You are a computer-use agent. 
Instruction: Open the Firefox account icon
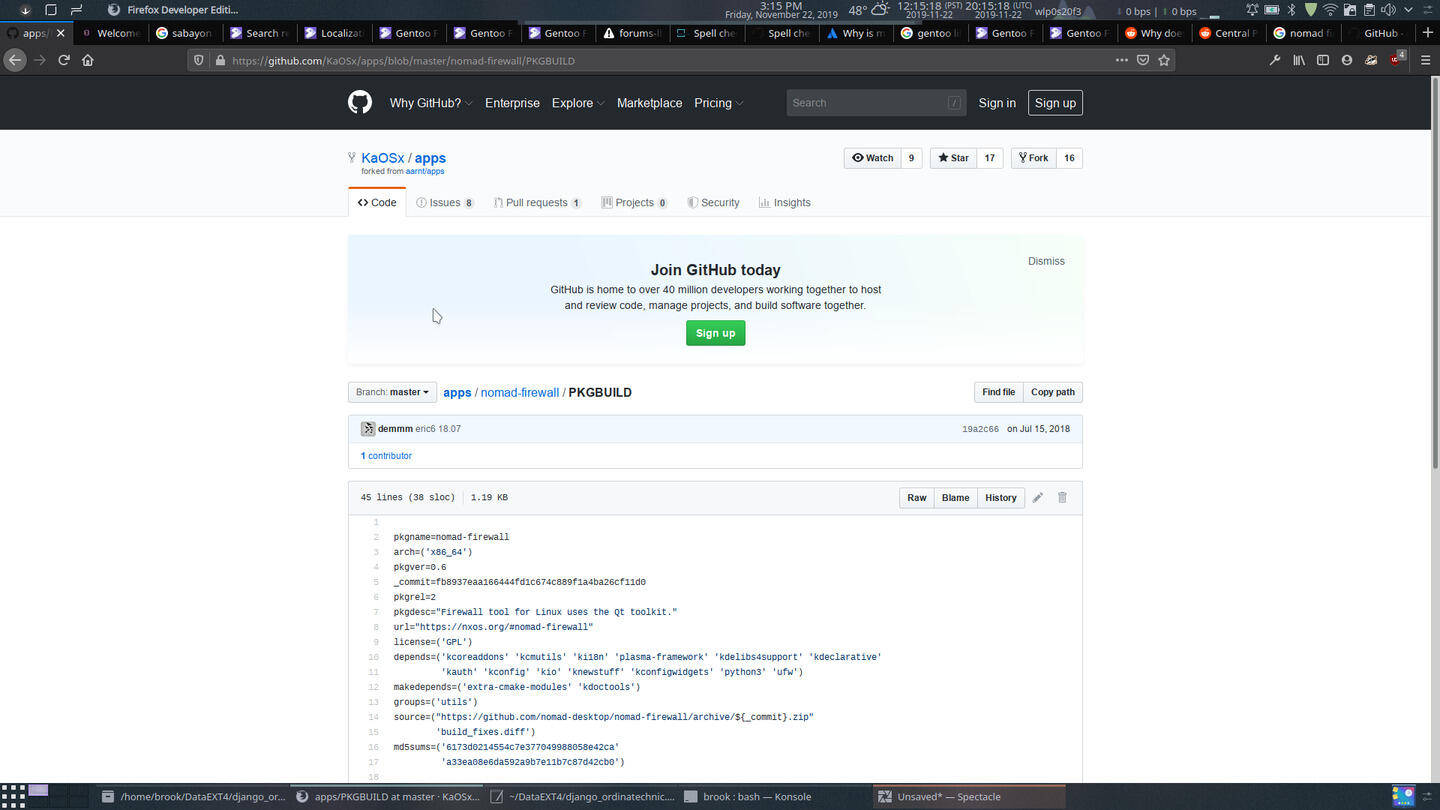point(1347,60)
